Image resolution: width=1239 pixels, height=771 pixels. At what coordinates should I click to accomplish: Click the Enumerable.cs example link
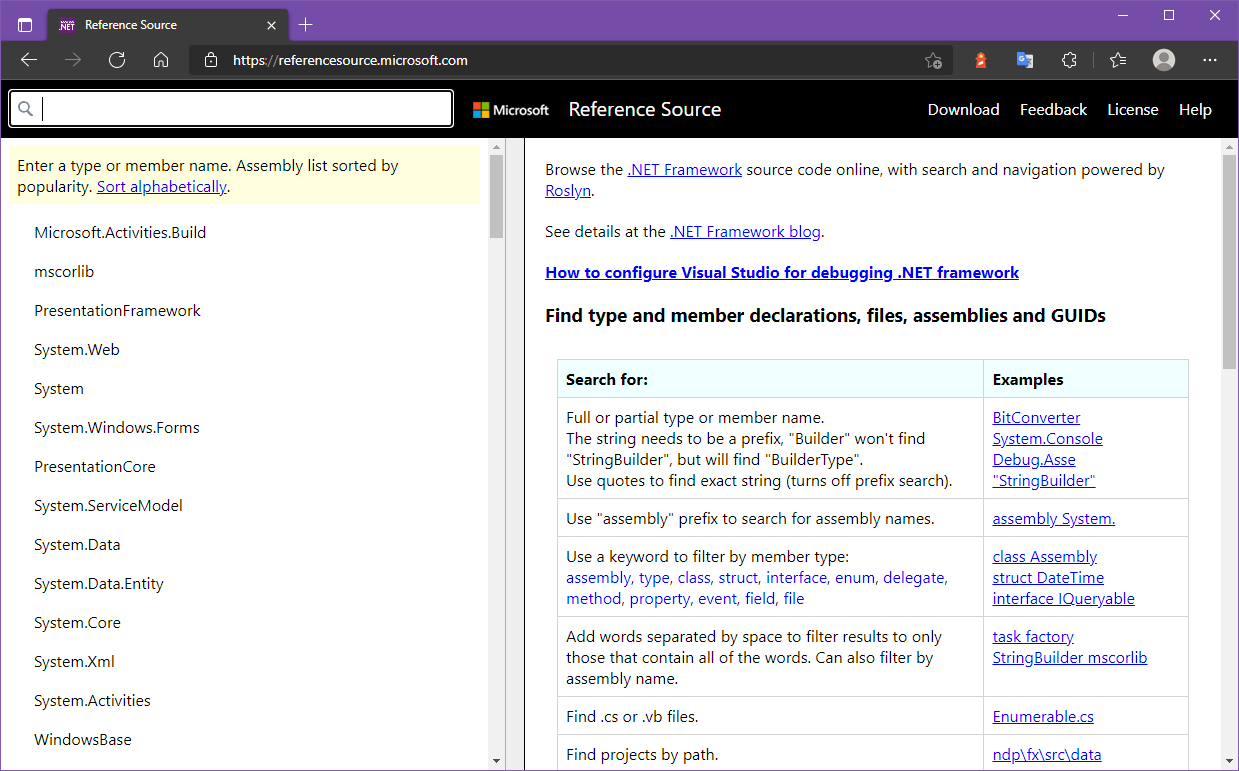pyautogui.click(x=1043, y=717)
